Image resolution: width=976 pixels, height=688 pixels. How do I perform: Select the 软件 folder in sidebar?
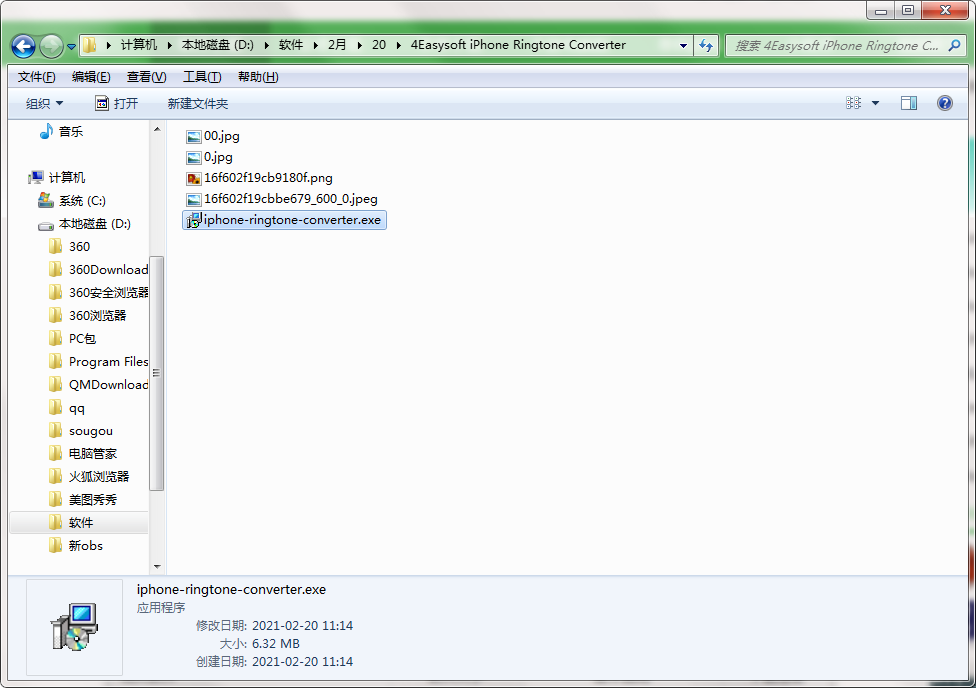(80, 523)
